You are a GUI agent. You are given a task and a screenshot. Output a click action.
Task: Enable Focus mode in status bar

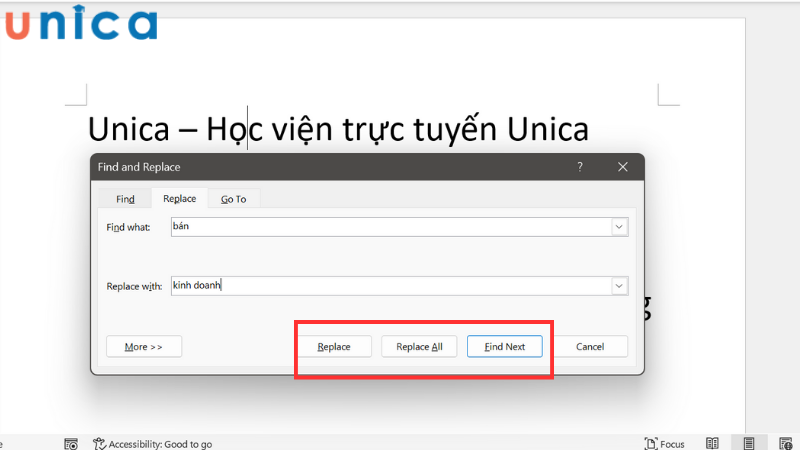coord(664,444)
